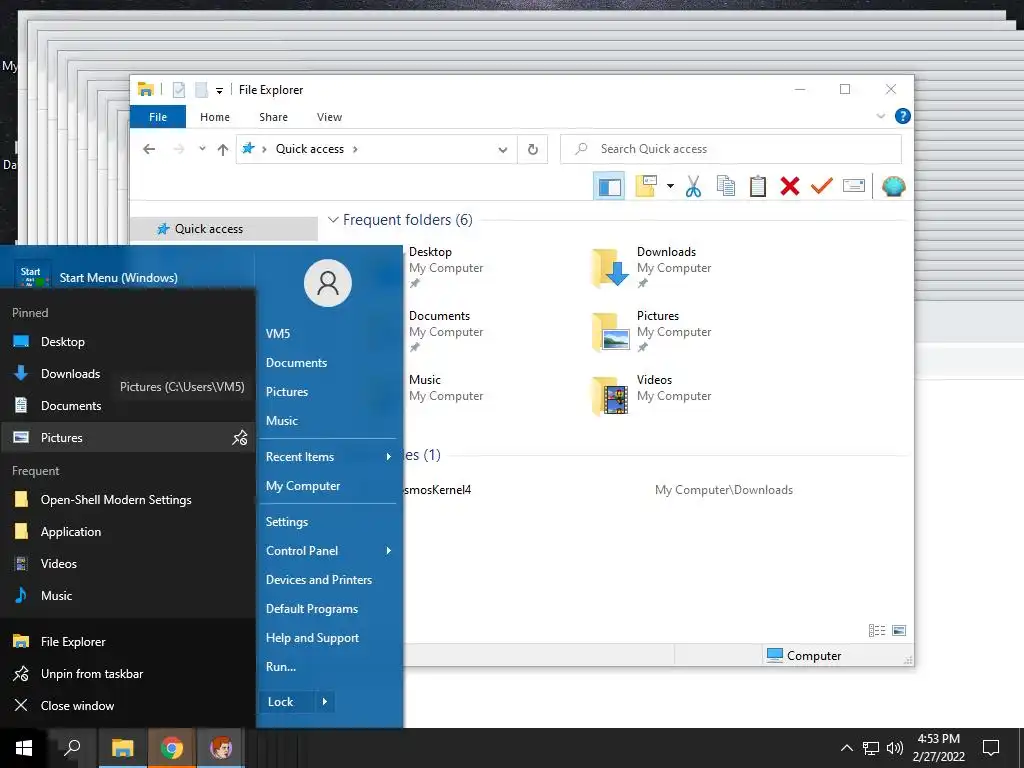Screen dimensions: 1024x768
Task: Open the View ribbon tab
Action: pyautogui.click(x=329, y=117)
